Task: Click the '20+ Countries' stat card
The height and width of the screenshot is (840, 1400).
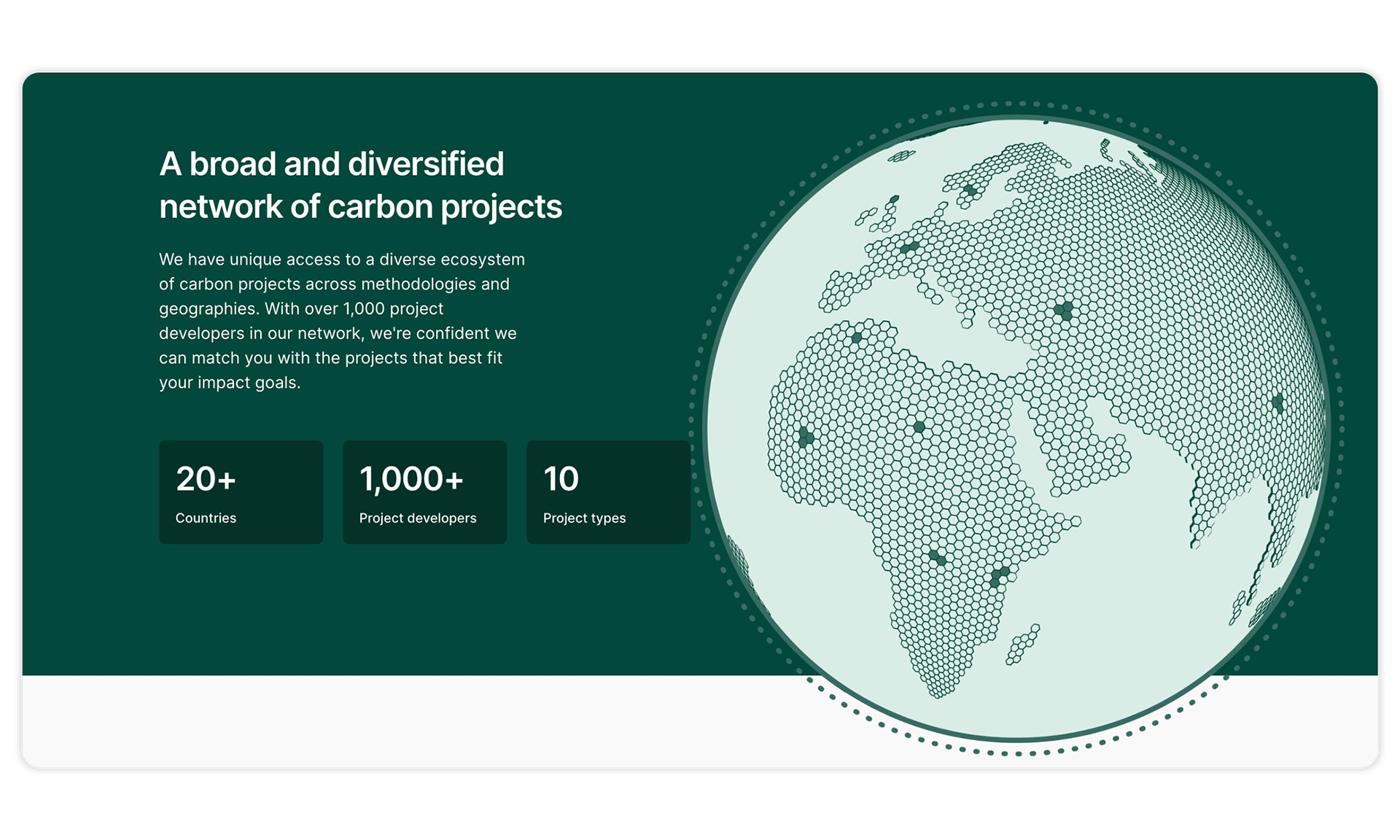Action: click(x=241, y=491)
